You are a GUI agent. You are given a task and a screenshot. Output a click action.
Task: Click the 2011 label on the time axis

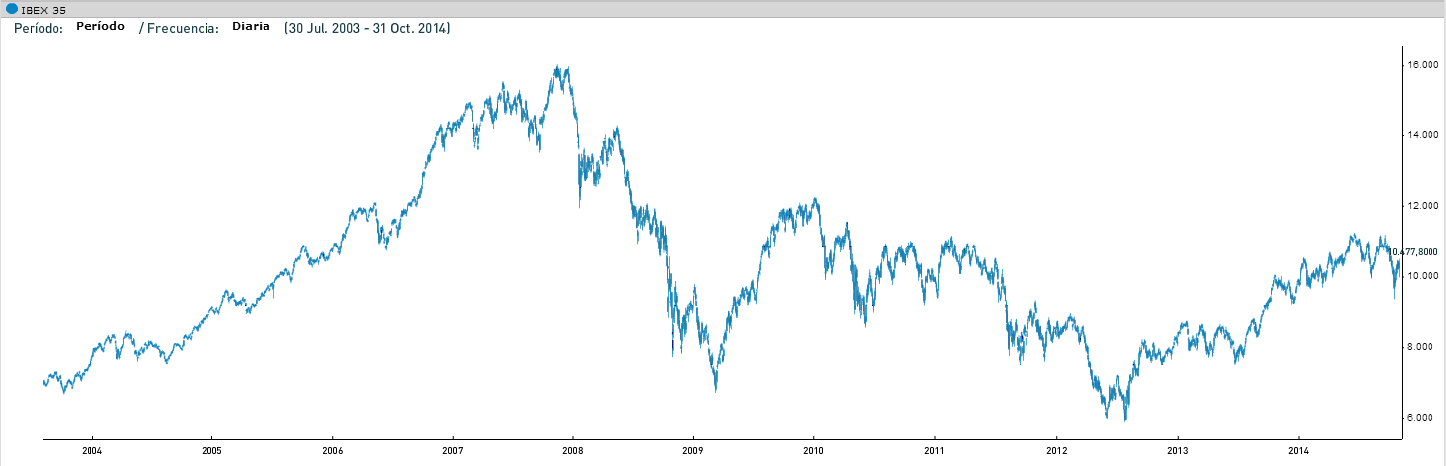(935, 451)
